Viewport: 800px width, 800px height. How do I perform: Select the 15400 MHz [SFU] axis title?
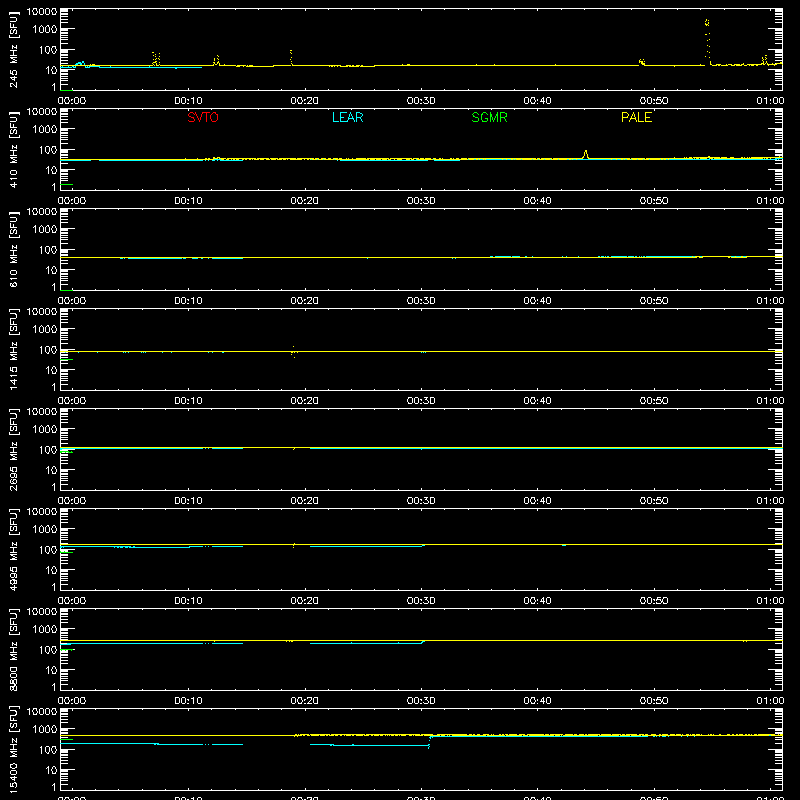click(x=13, y=750)
